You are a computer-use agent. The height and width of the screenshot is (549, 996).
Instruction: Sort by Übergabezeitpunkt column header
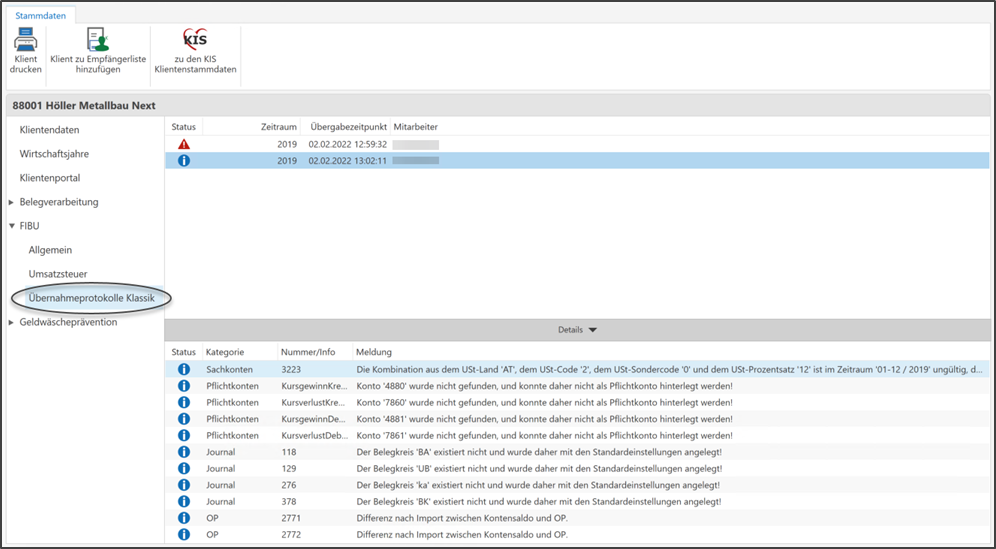pyautogui.click(x=347, y=127)
